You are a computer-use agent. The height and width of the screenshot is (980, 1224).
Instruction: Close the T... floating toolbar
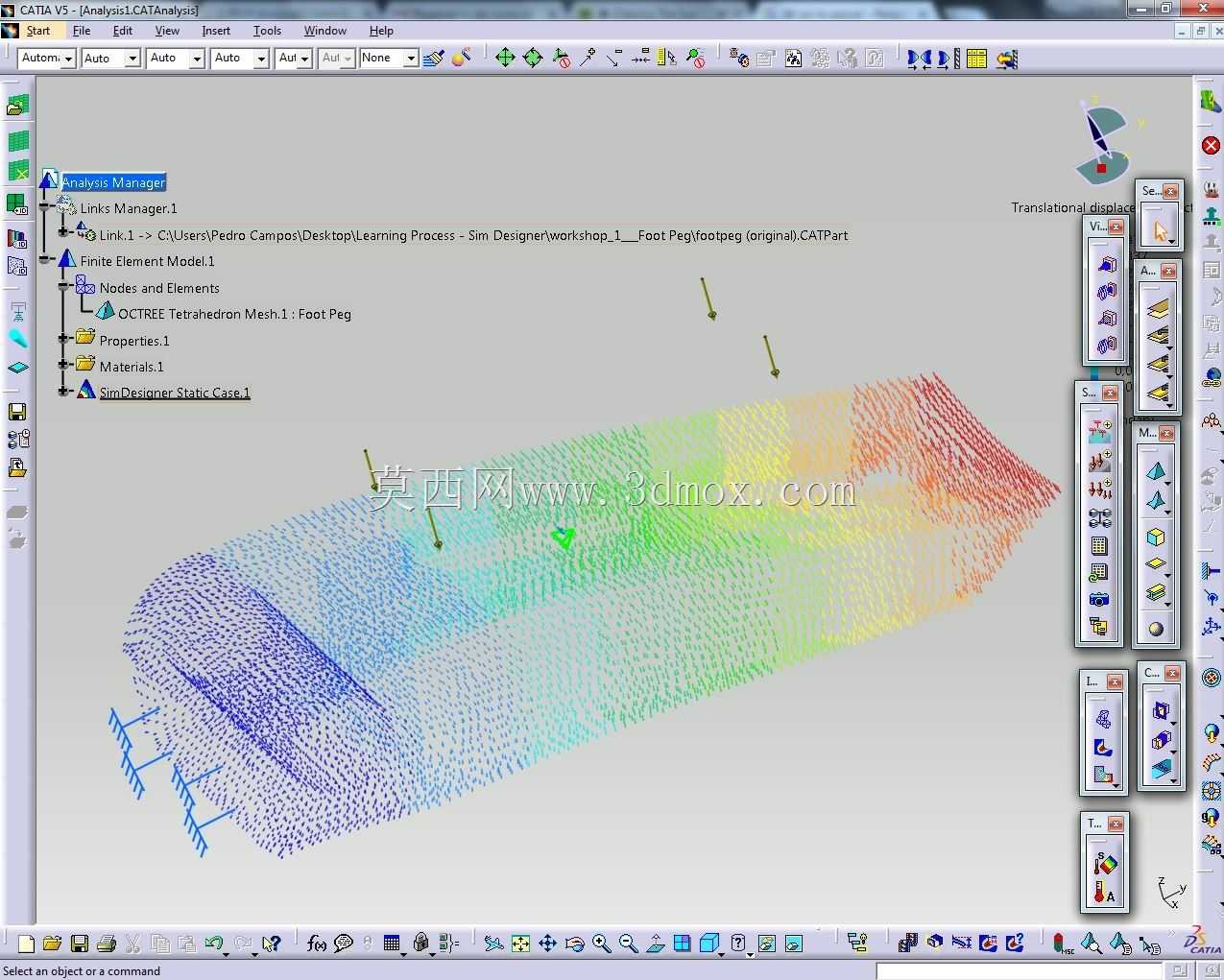click(x=1116, y=824)
